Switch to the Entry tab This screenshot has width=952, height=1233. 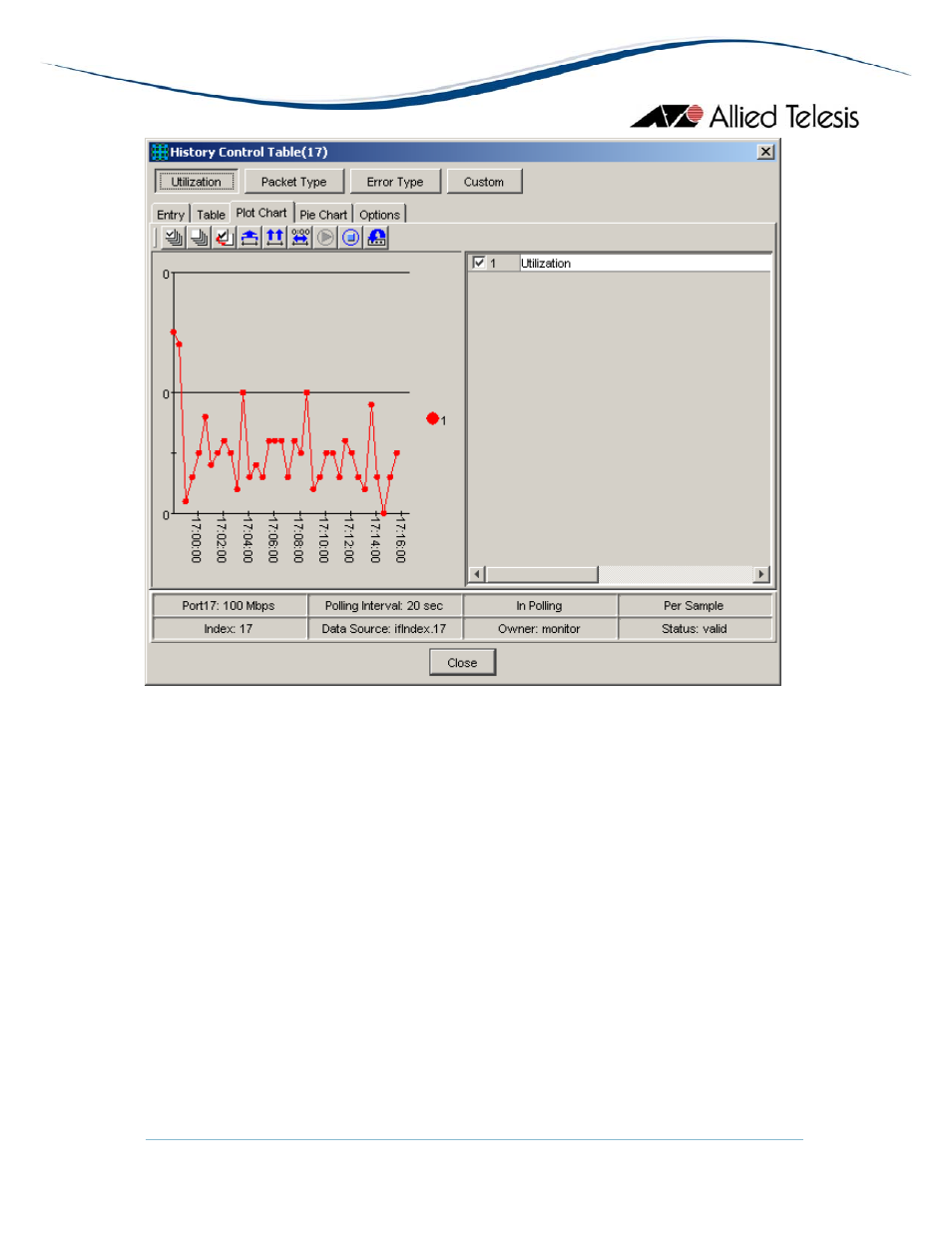(x=171, y=215)
